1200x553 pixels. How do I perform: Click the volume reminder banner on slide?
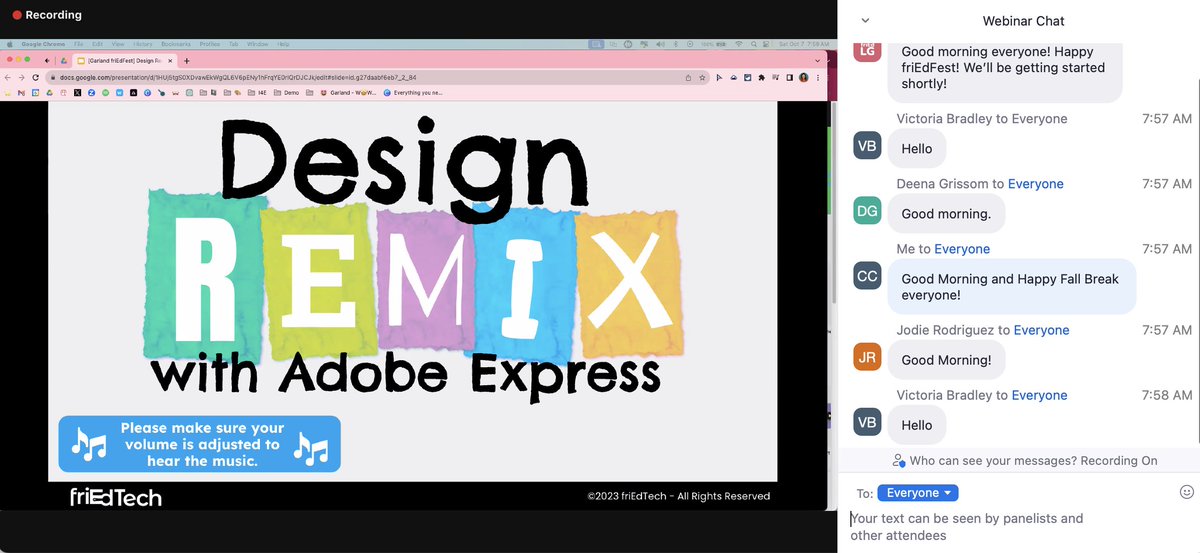pos(199,444)
